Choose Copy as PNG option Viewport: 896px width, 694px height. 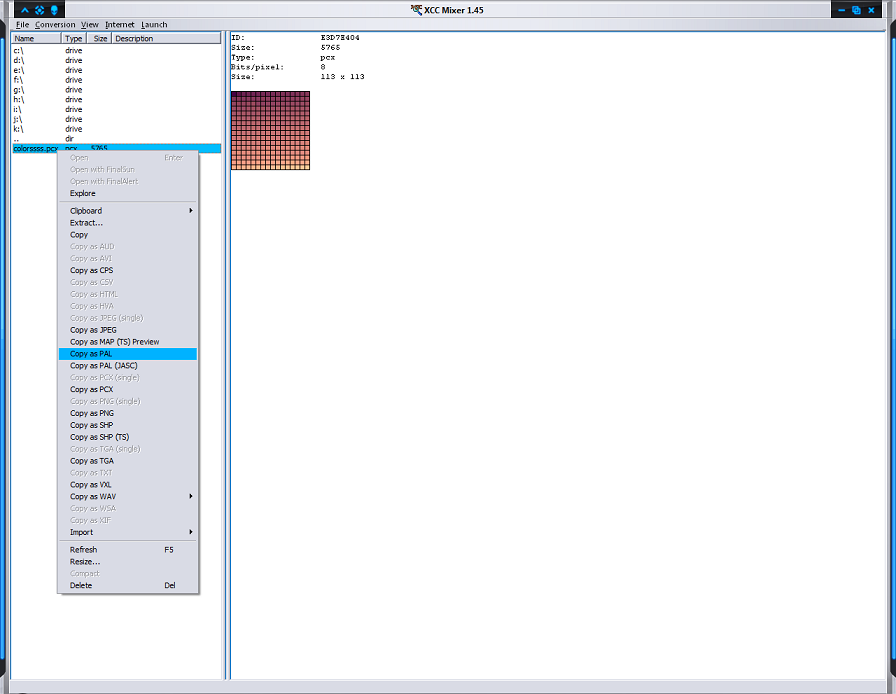pyautogui.click(x=91, y=413)
